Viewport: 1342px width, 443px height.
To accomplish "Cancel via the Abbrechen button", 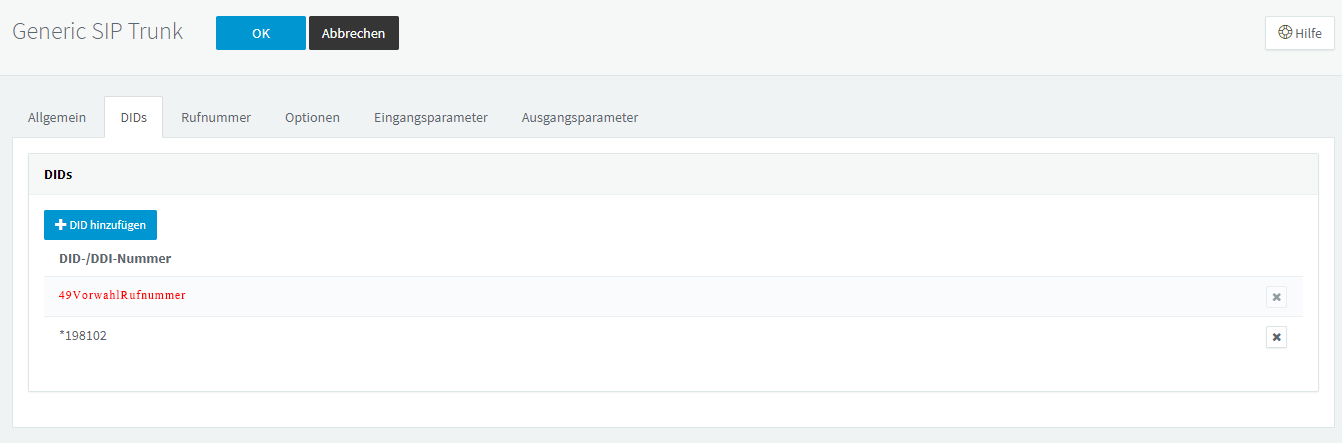I will [x=354, y=33].
